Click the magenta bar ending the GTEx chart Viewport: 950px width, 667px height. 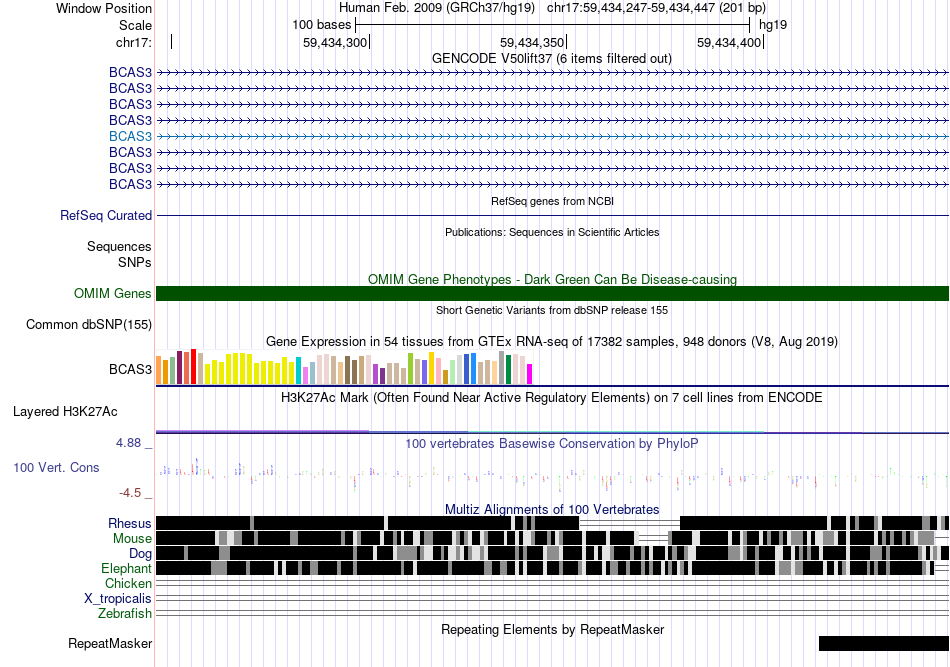pos(530,374)
